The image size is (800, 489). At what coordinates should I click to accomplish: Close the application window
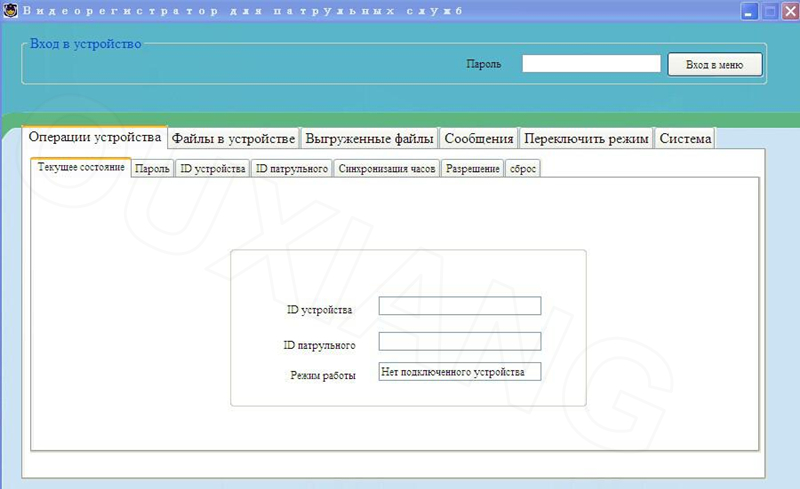pos(790,11)
